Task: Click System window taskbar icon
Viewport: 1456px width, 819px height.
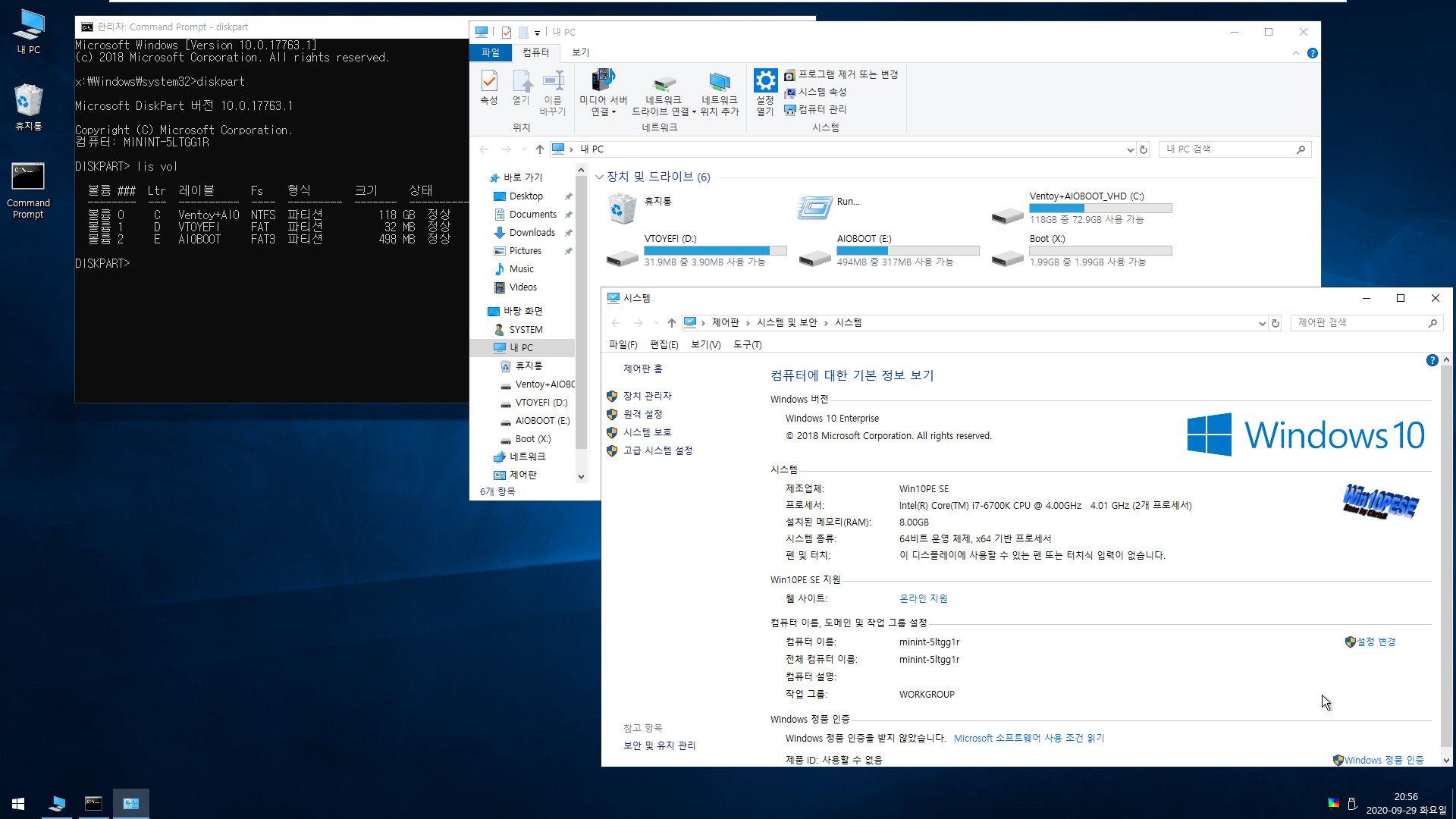Action: (131, 803)
